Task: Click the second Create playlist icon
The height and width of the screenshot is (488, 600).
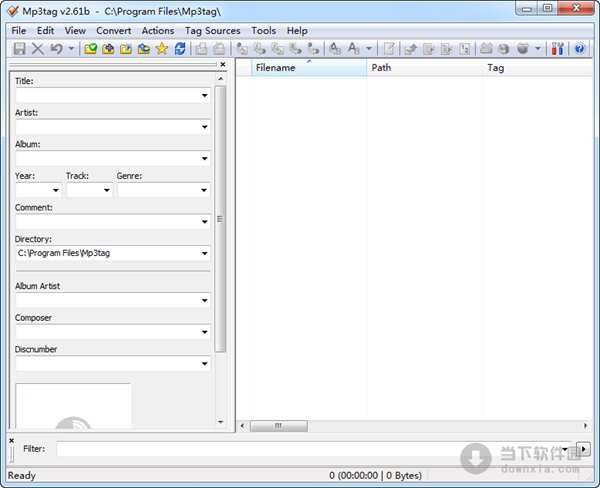Action: coord(447,49)
